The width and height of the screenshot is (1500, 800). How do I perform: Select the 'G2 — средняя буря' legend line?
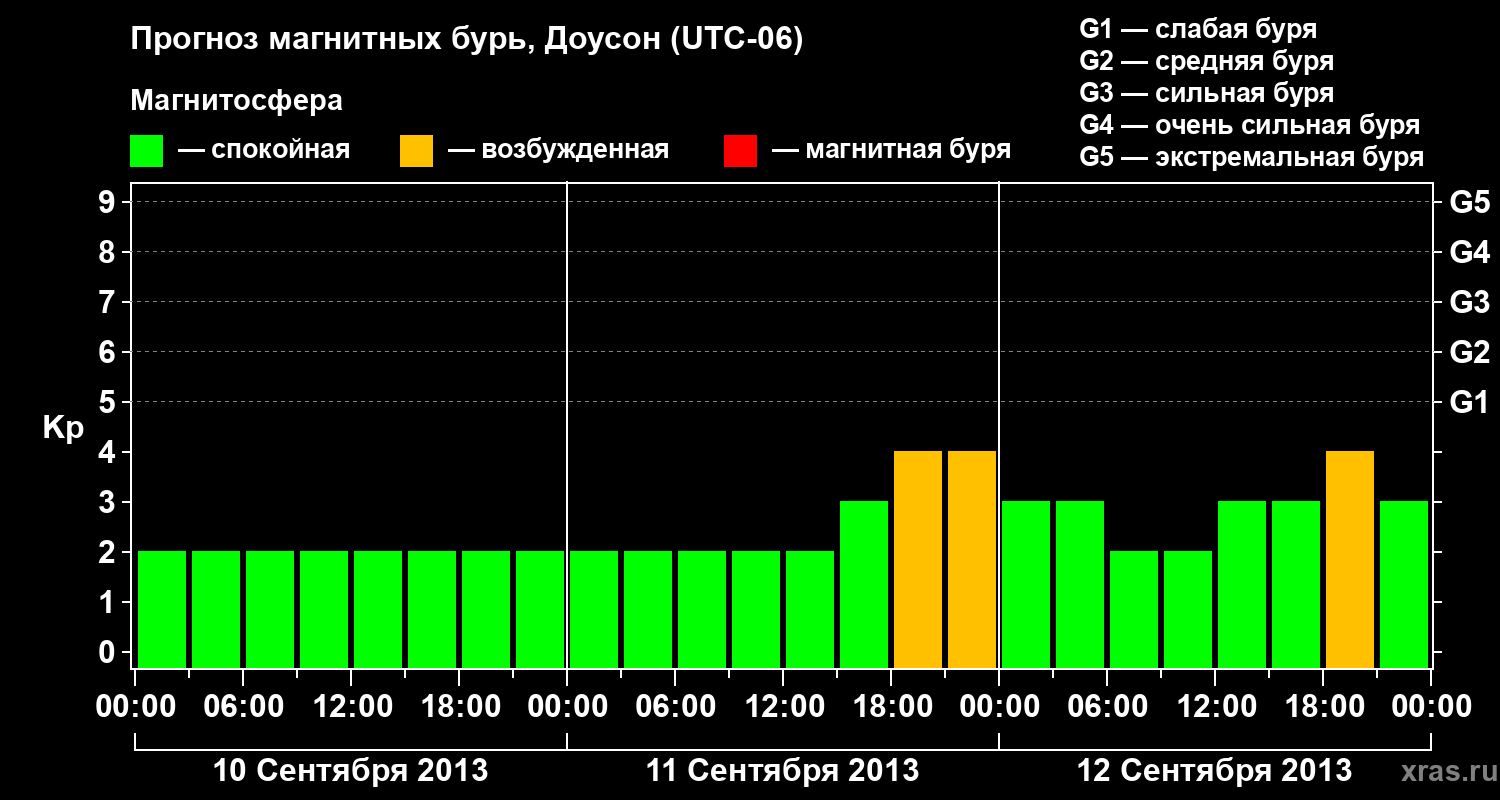click(x=1207, y=61)
